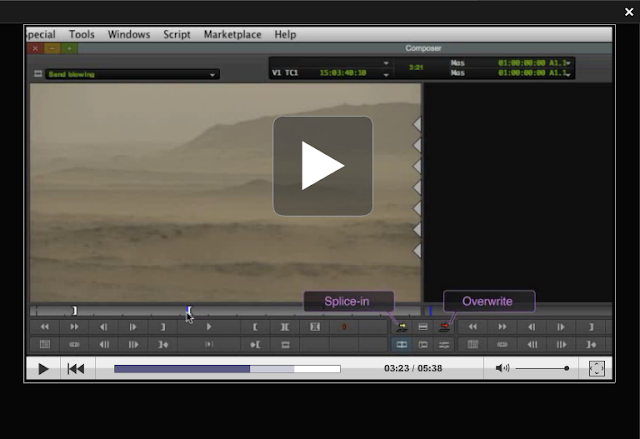
Task: Toggle the video player mute speaker icon
Action: tap(502, 368)
